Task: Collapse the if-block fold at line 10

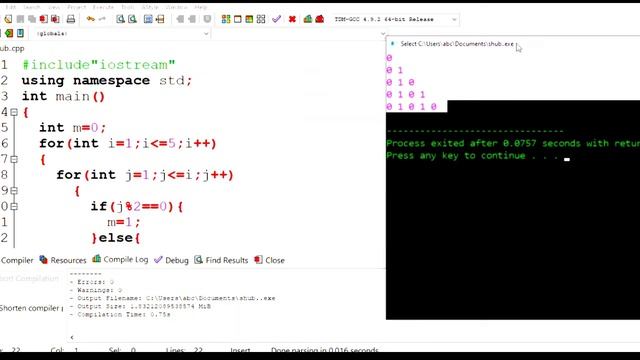Action: tap(14, 207)
